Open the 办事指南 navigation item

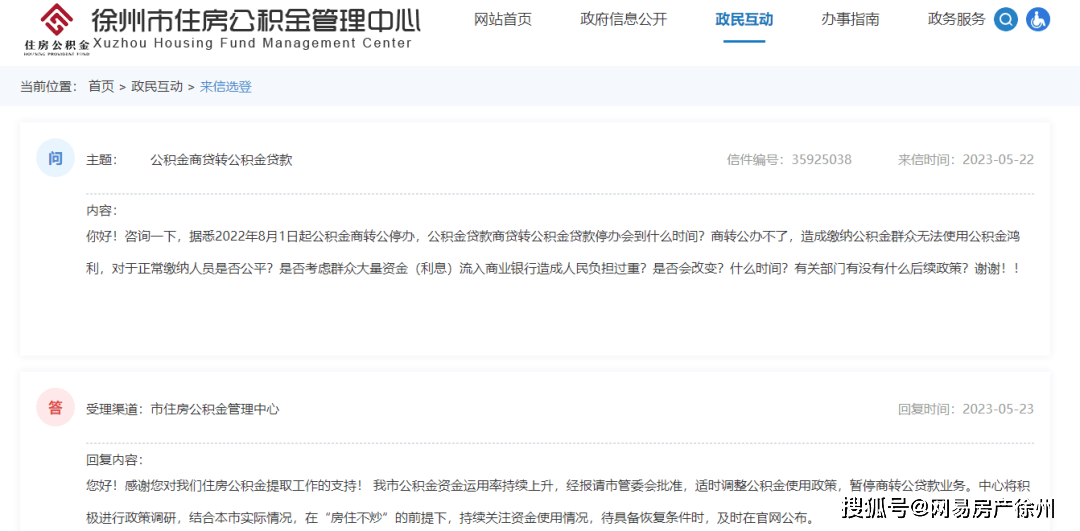click(850, 19)
